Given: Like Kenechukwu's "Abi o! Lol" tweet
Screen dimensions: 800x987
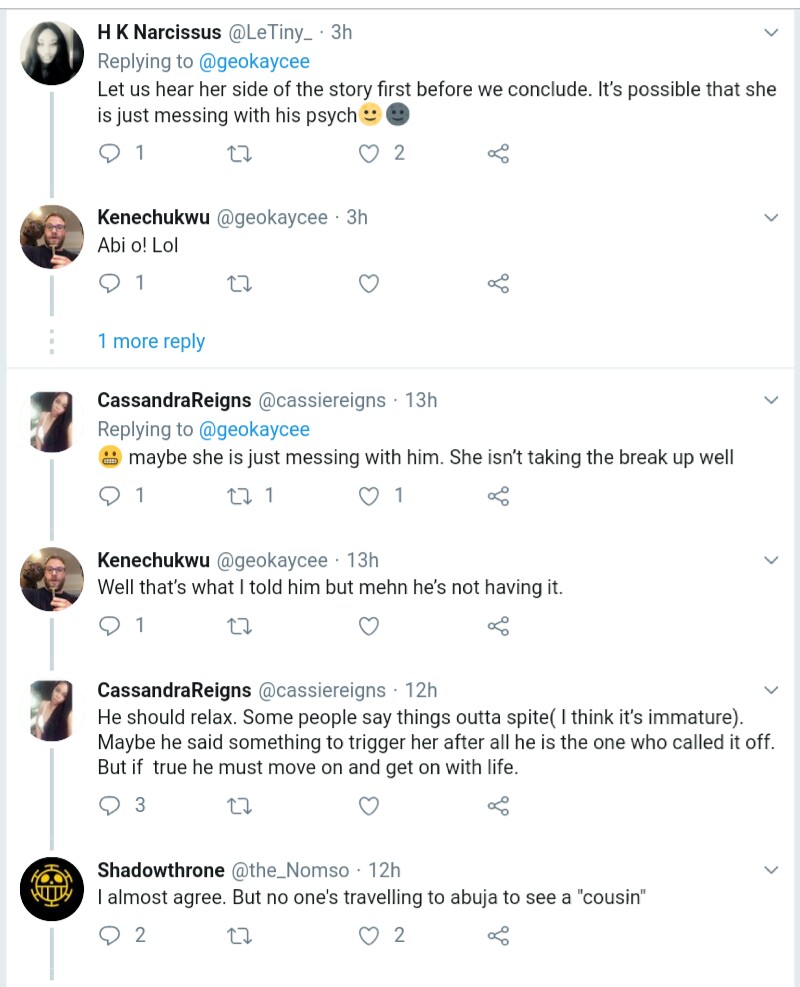Looking at the screenshot, I should tap(369, 283).
